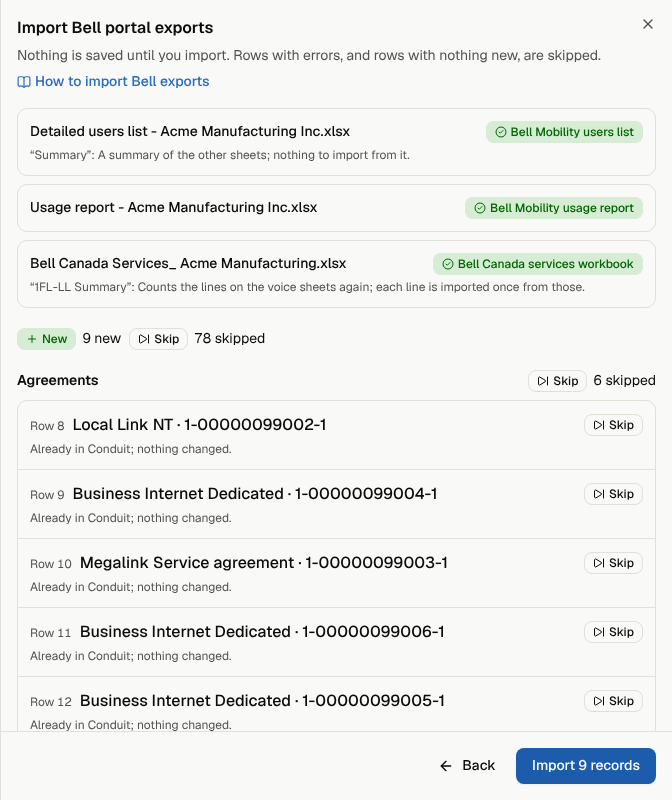This screenshot has height=800, width=672.
Task: Close the Import Bell portal exports dialog
Action: (648, 24)
